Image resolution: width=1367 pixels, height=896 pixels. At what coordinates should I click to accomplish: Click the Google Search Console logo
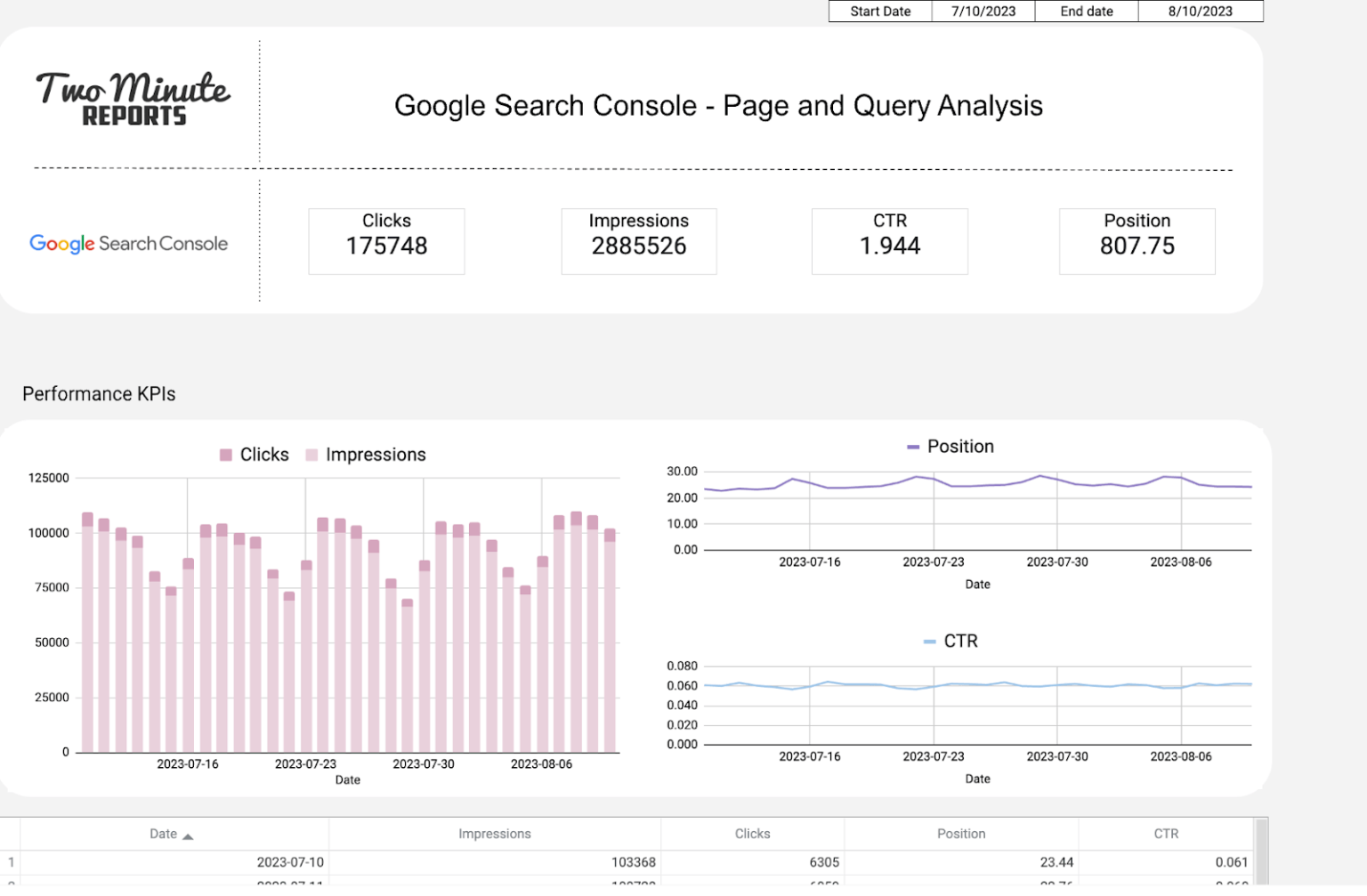[128, 243]
